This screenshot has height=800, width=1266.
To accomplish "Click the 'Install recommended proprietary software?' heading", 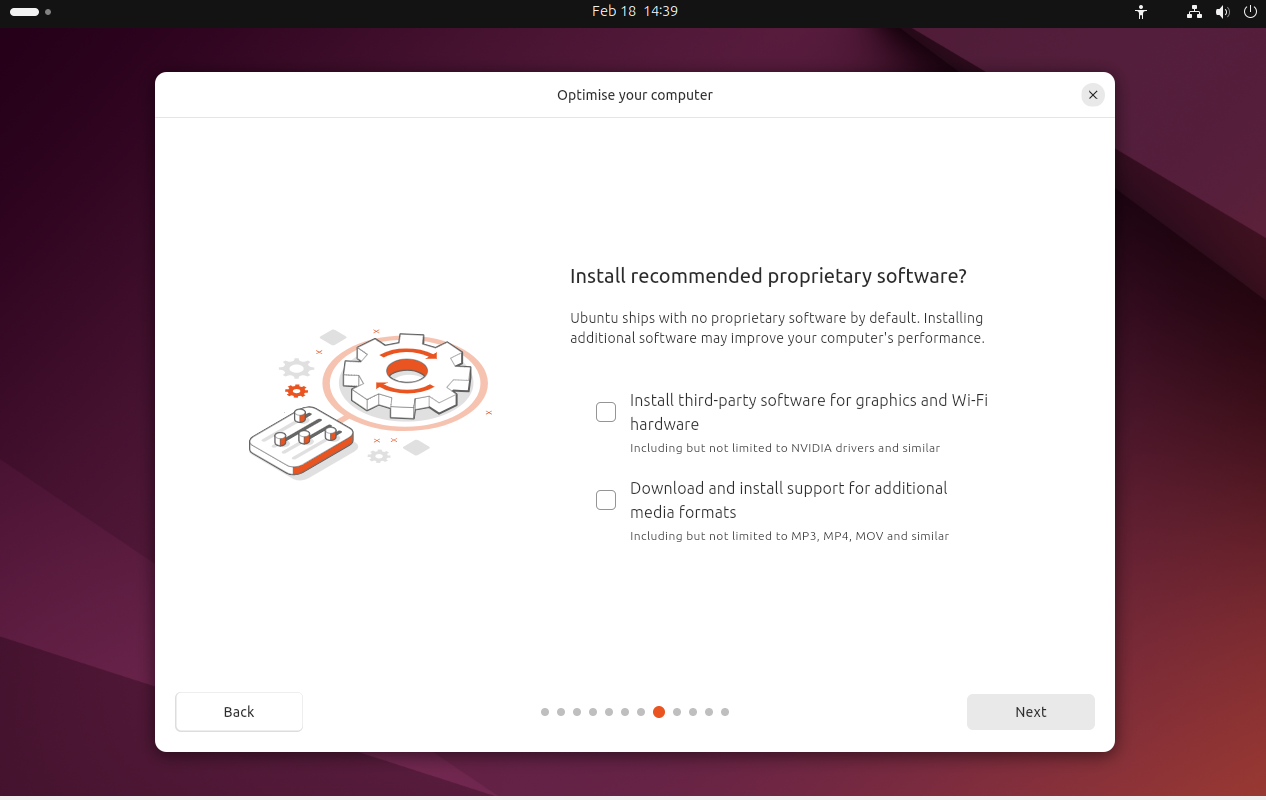I will click(768, 276).
